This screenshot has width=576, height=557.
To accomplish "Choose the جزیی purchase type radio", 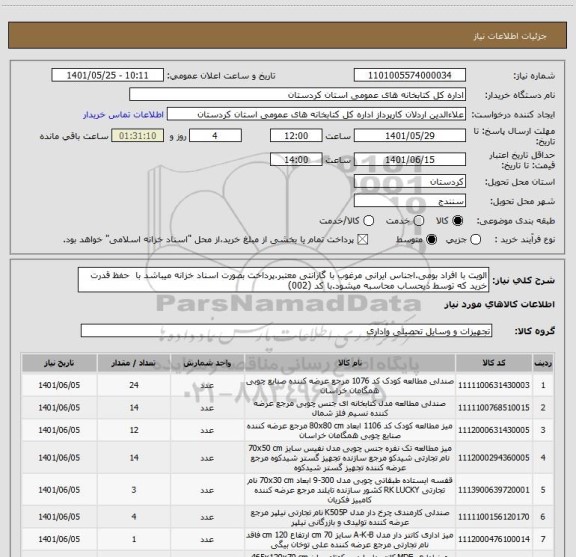I will (x=475, y=240).
